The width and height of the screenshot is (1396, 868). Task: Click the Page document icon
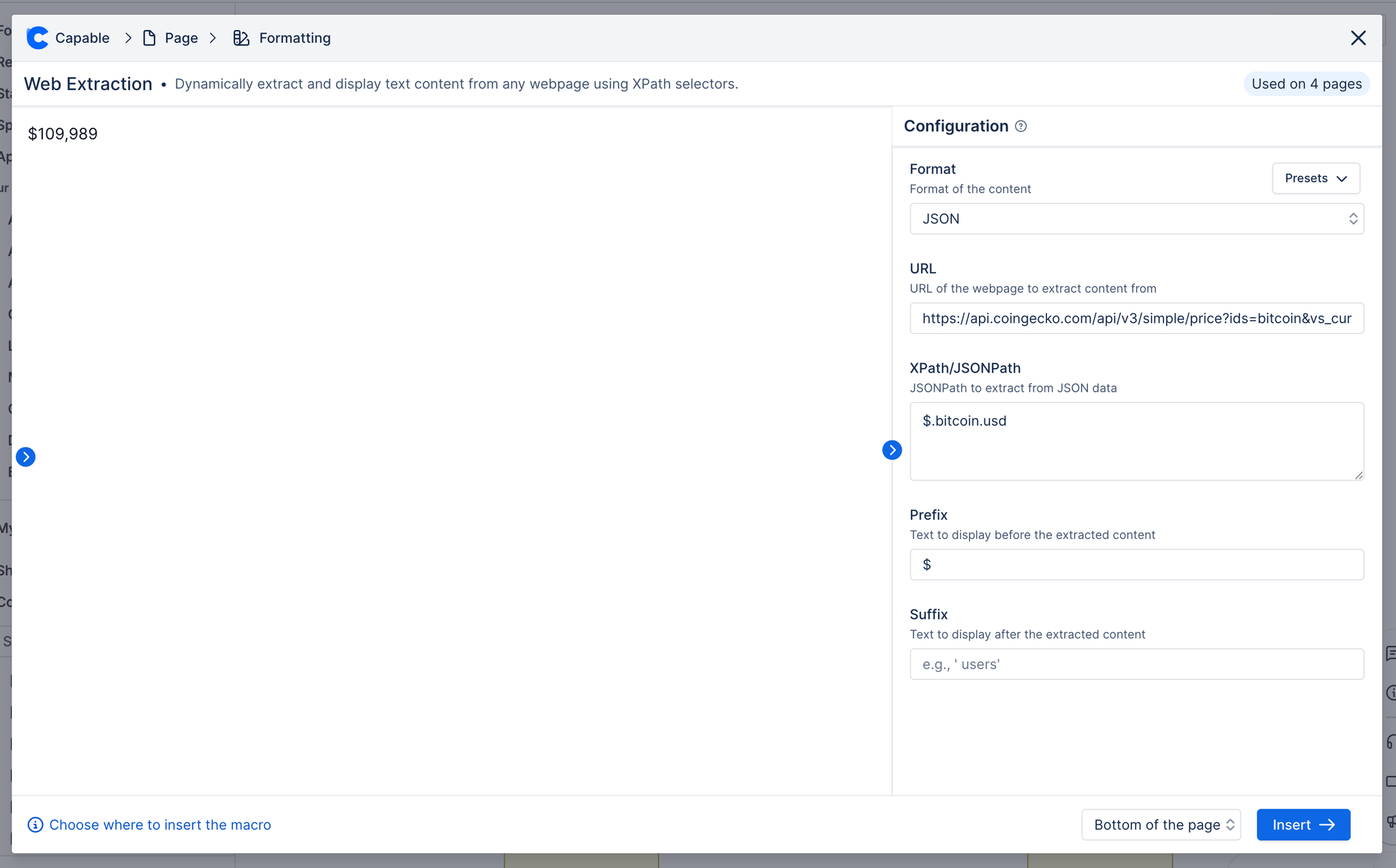coord(149,38)
